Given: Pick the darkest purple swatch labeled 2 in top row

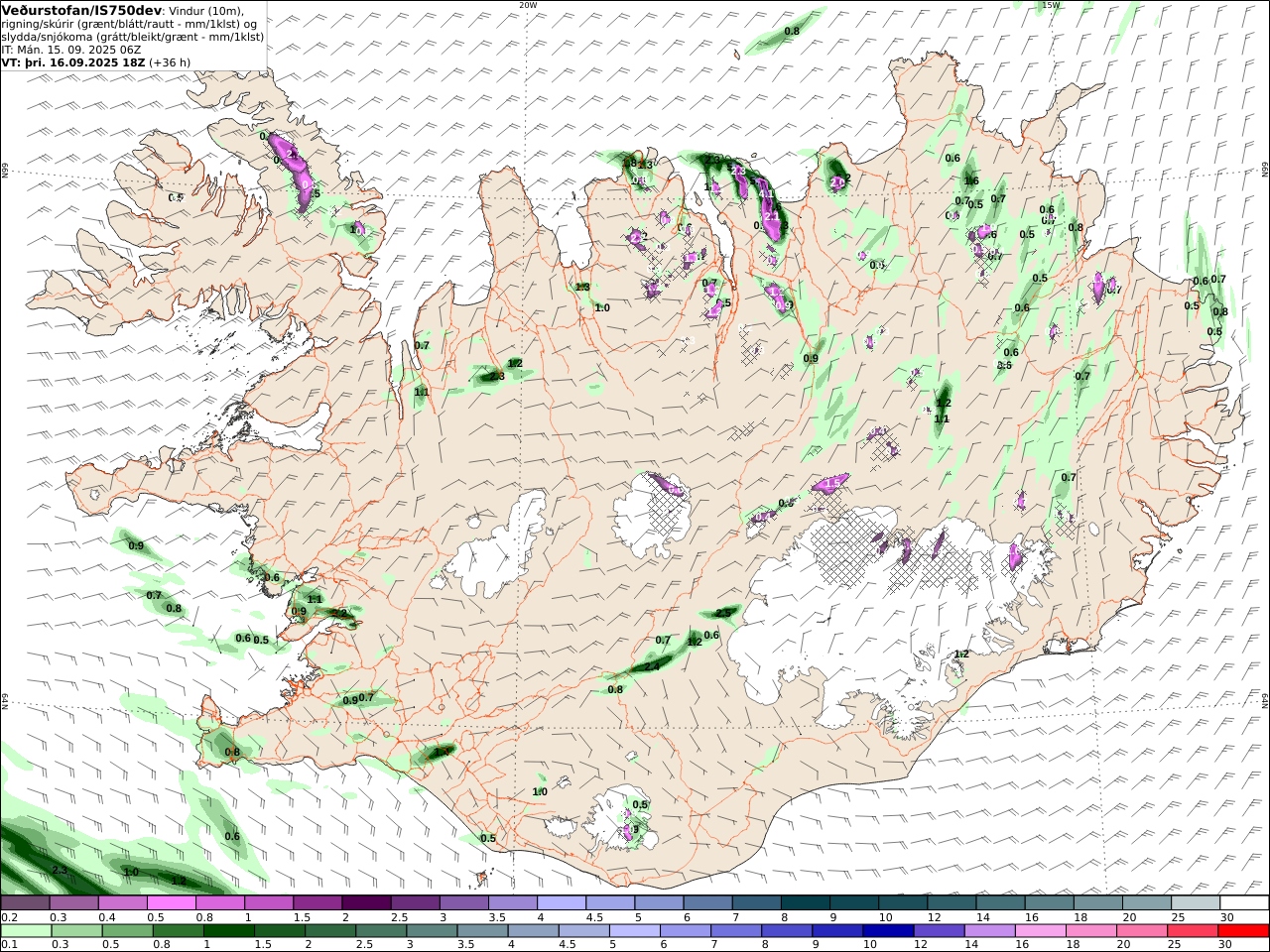Looking at the screenshot, I should [366, 903].
